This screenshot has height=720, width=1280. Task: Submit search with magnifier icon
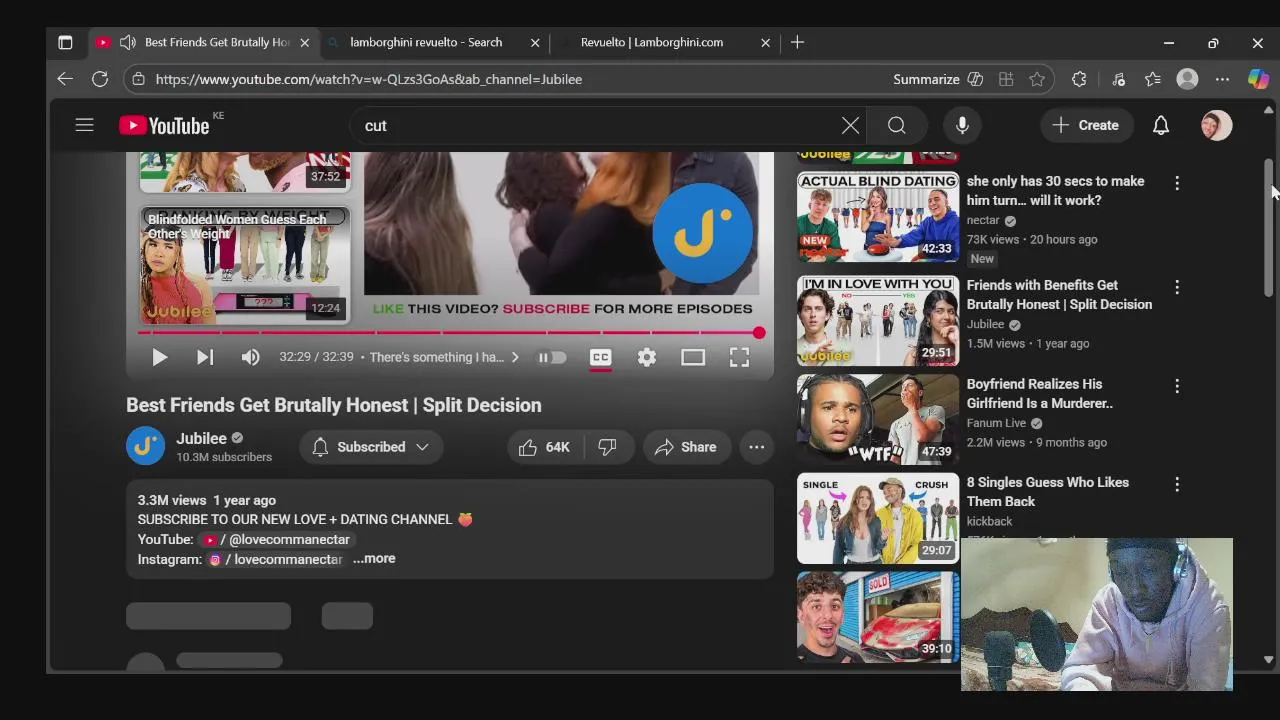[x=897, y=125]
